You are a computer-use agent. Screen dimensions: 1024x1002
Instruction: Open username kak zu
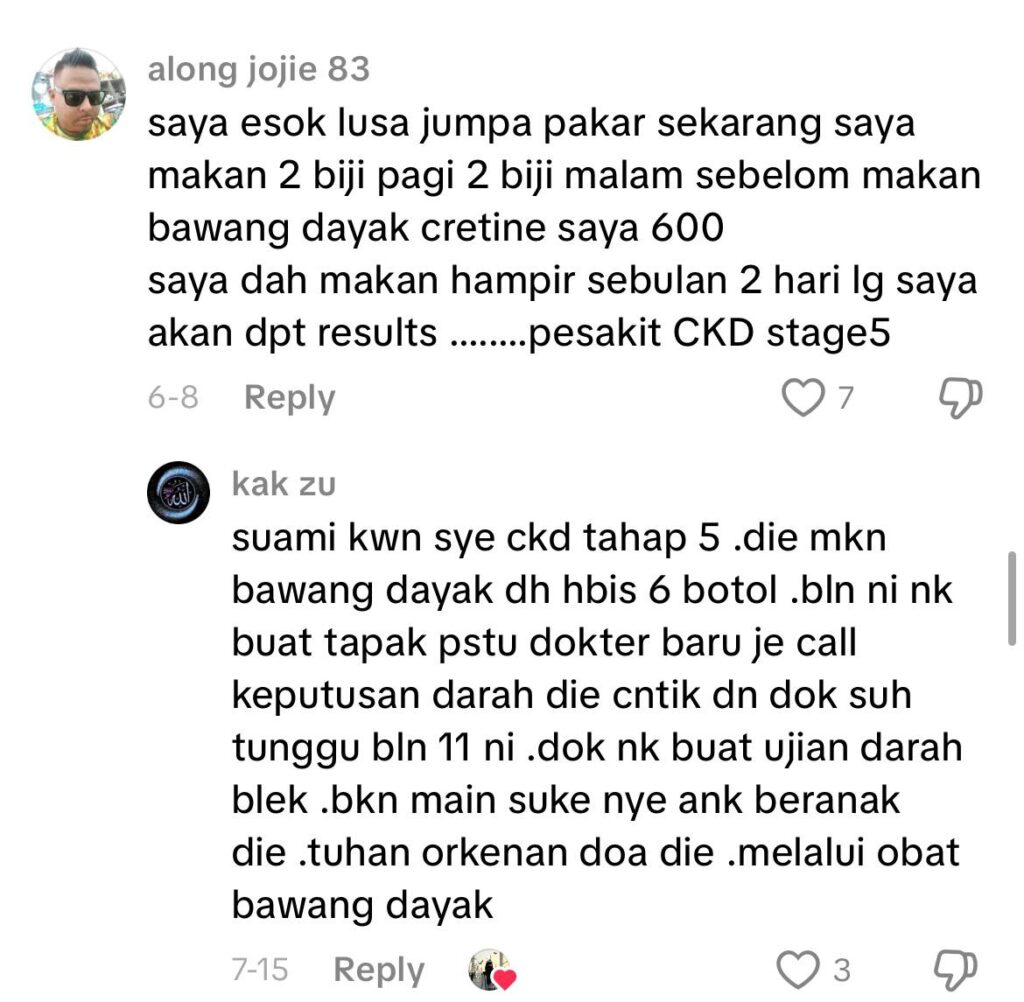click(283, 485)
